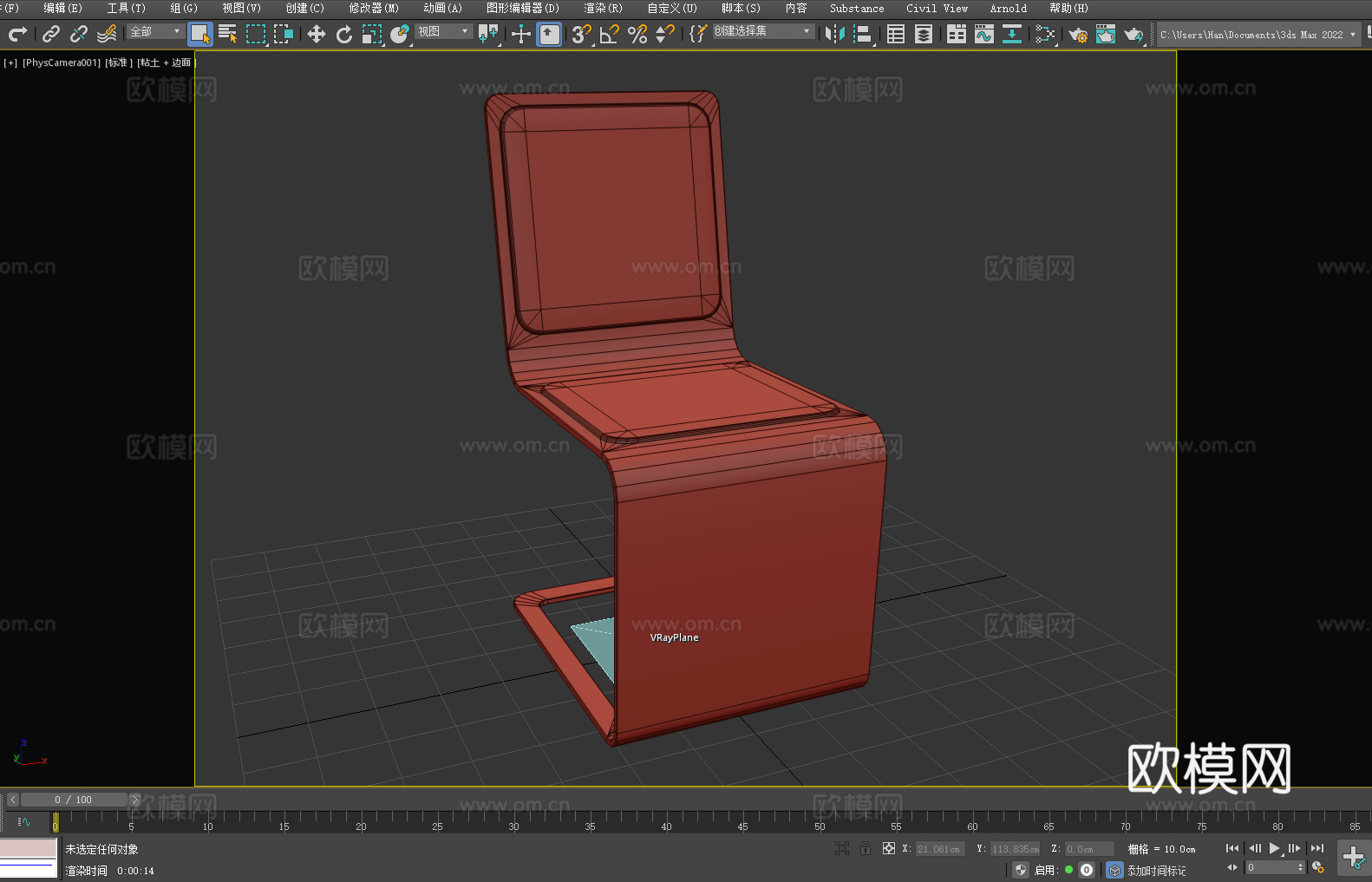Open the Curve Editor
The image size is (1372, 882).
click(984, 34)
